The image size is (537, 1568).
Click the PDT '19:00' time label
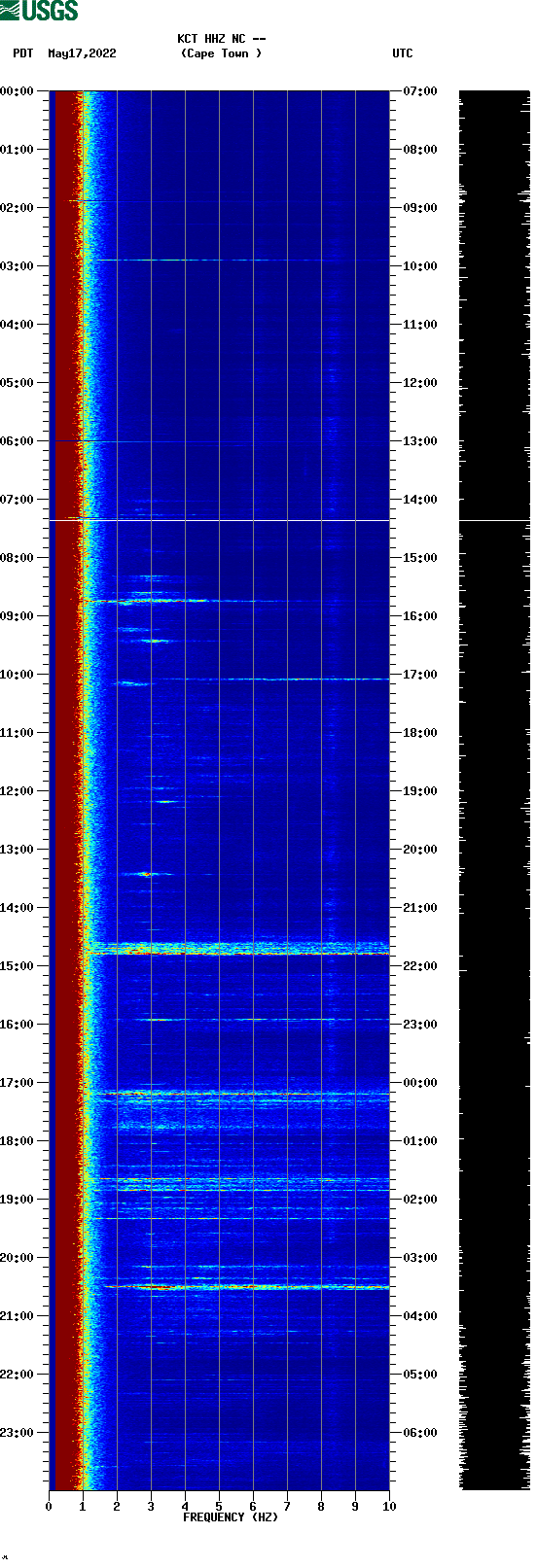18,1200
